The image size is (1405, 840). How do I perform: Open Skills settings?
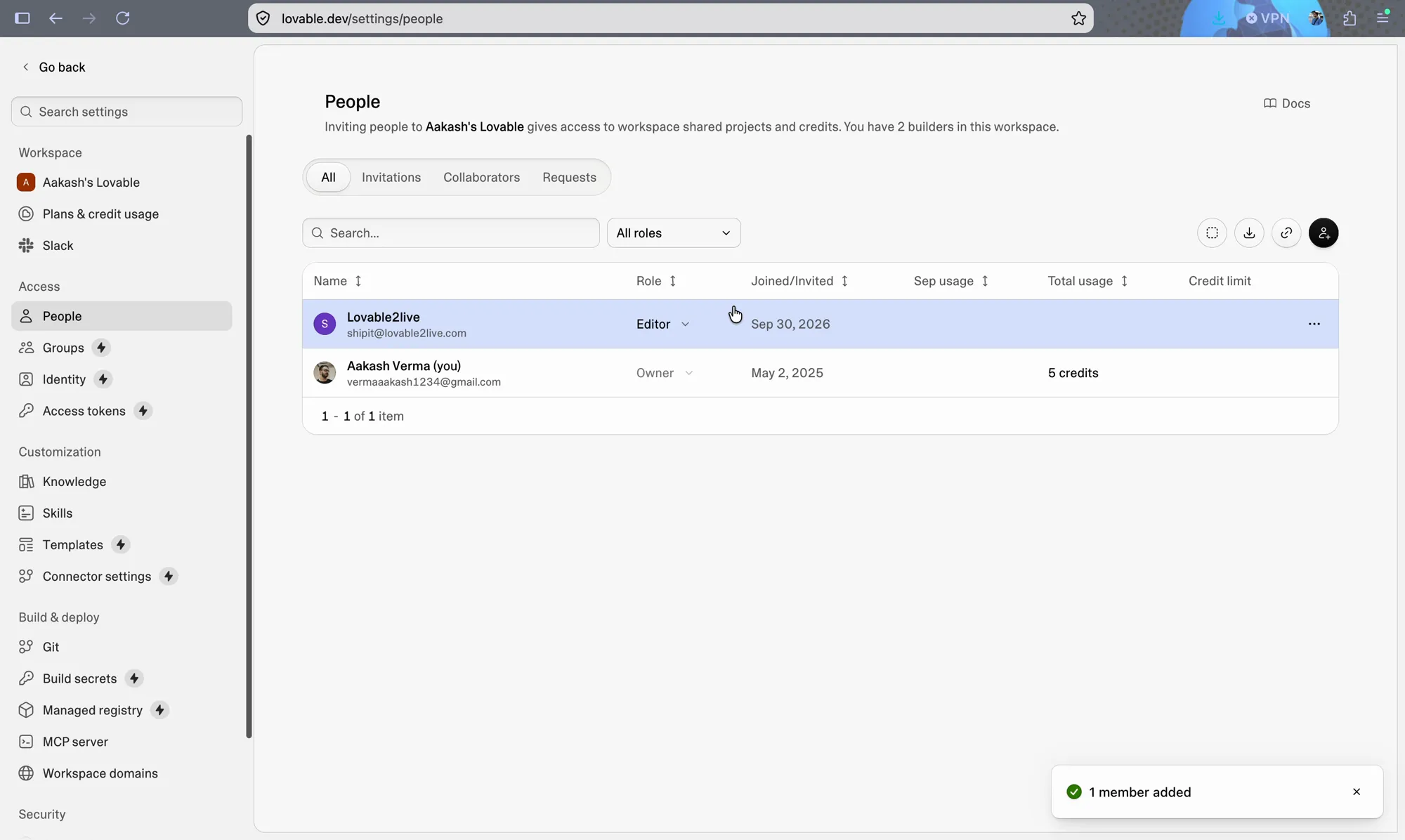[122, 513]
